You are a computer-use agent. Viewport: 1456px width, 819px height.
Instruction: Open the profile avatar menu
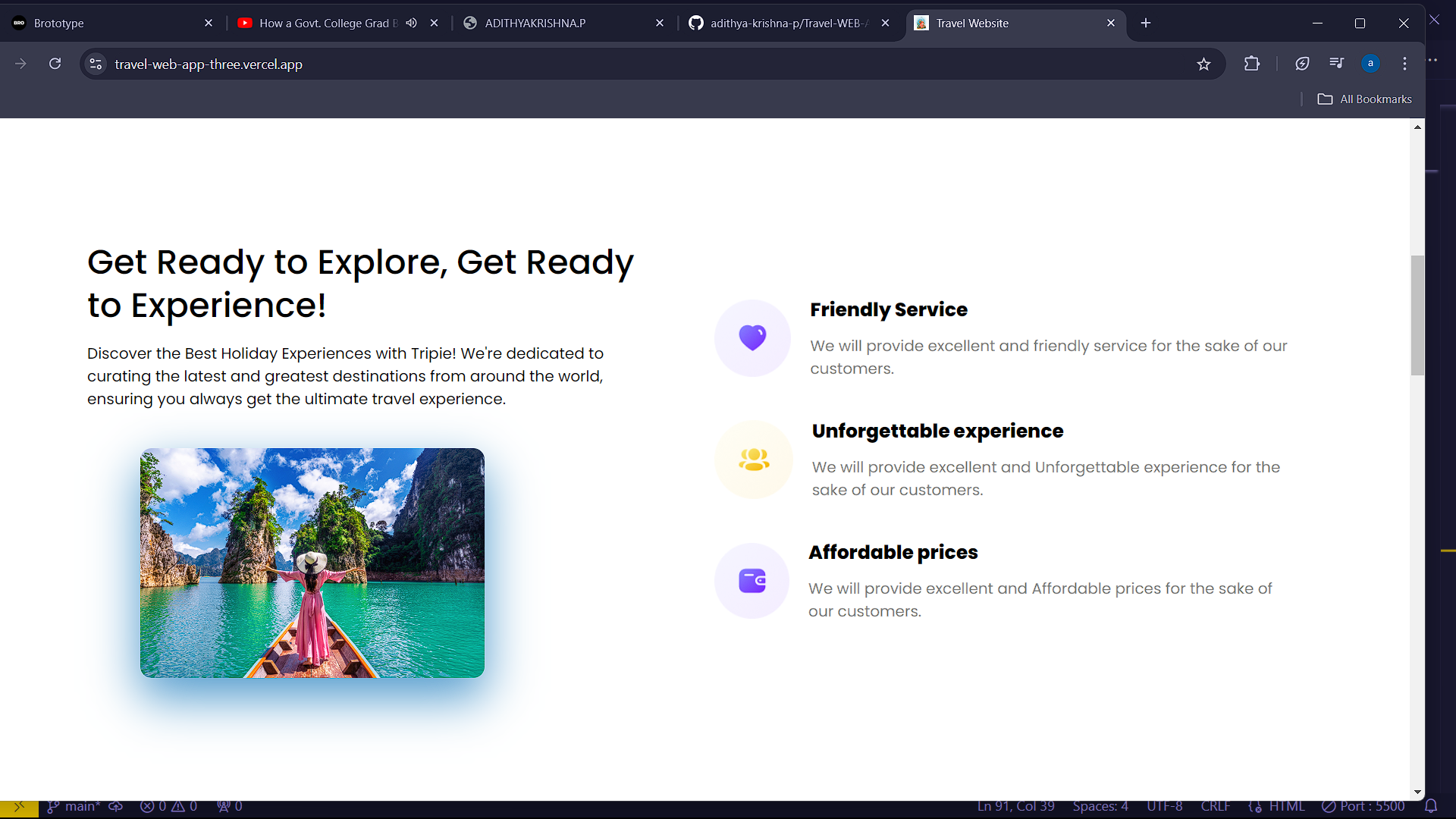[x=1370, y=64]
